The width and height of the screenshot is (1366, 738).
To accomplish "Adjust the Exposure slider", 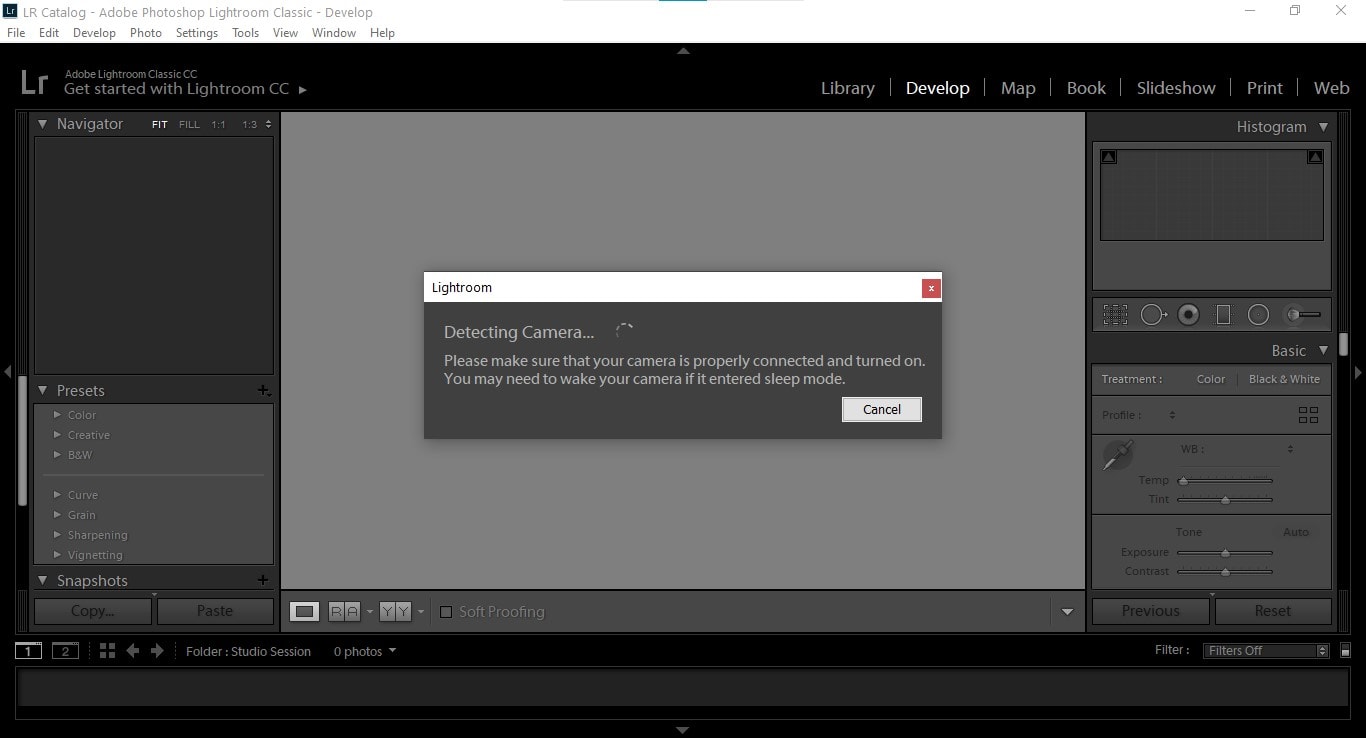I will click(x=1225, y=552).
